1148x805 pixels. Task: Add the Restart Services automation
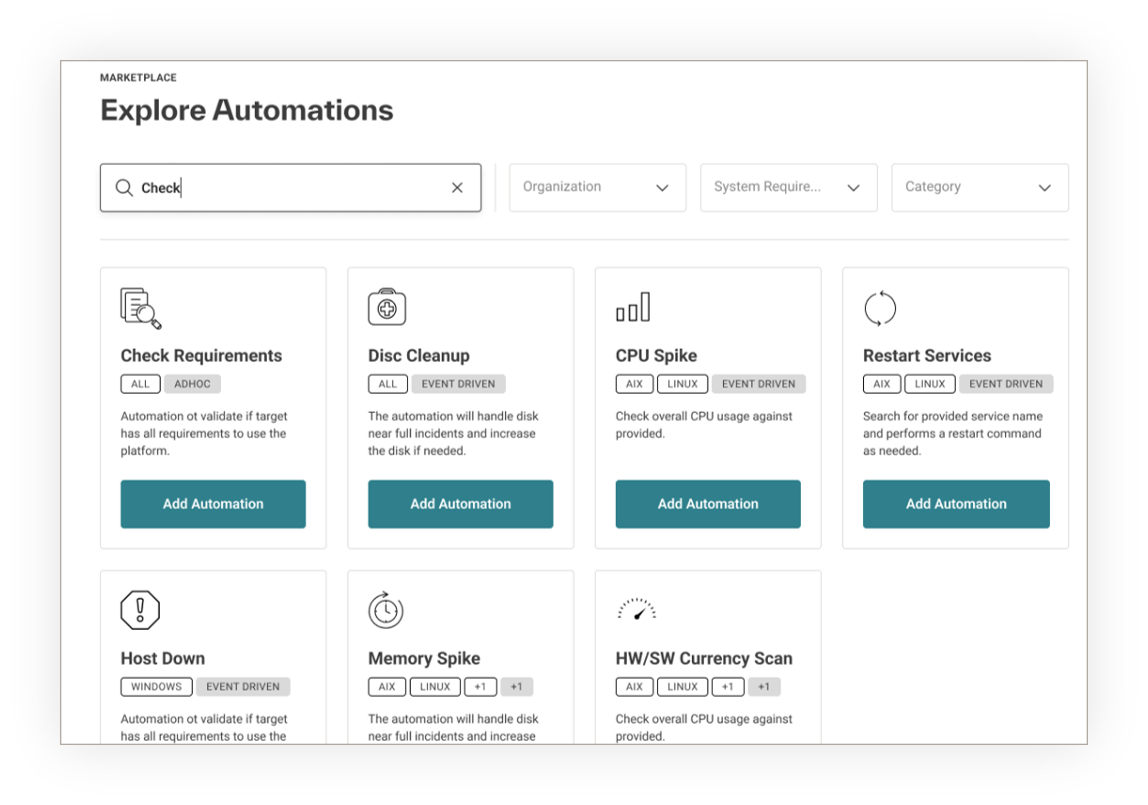click(956, 504)
